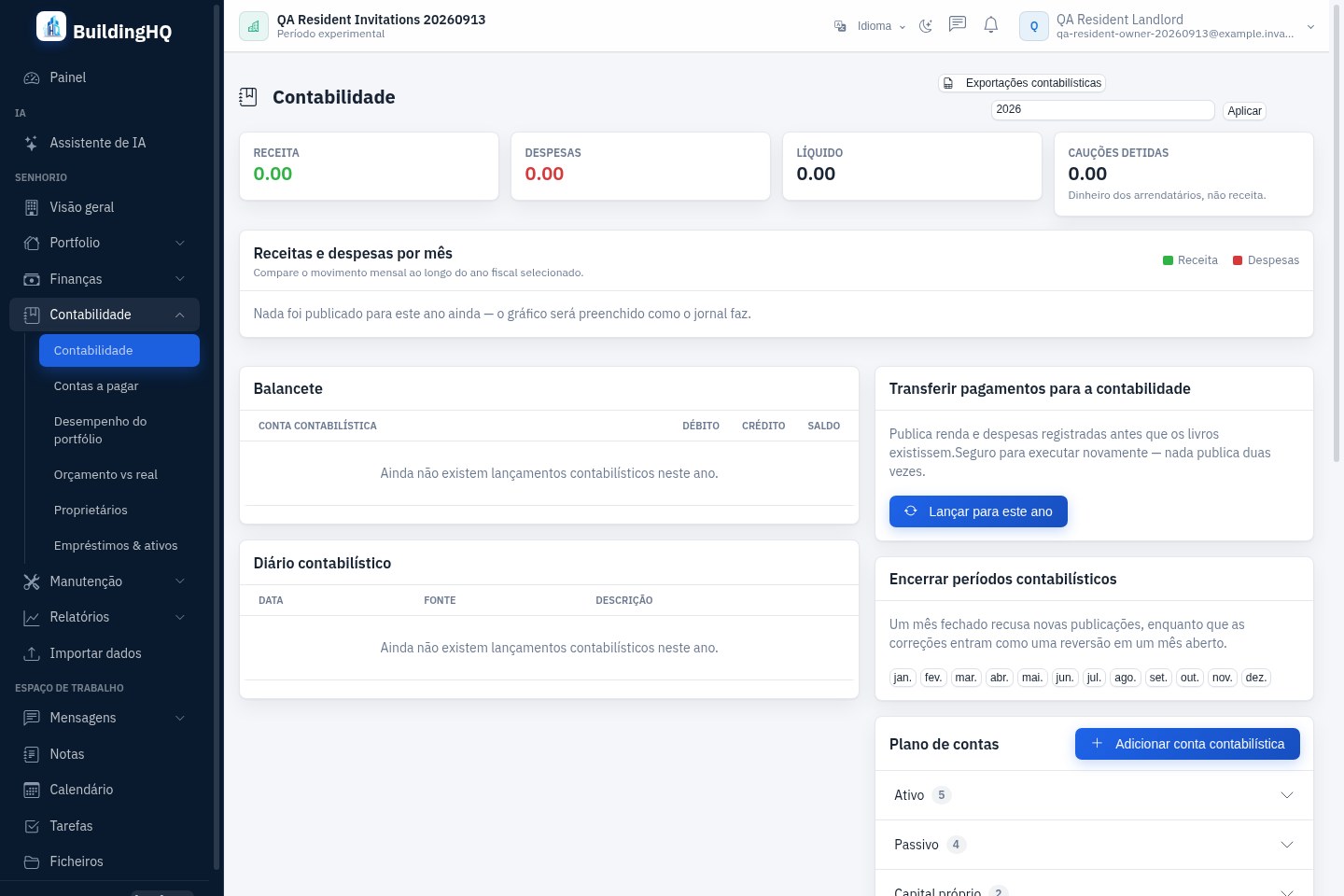Viewport: 1344px width, 896px height.
Task: Click the Tarefas checkbox icon
Action: point(32,826)
